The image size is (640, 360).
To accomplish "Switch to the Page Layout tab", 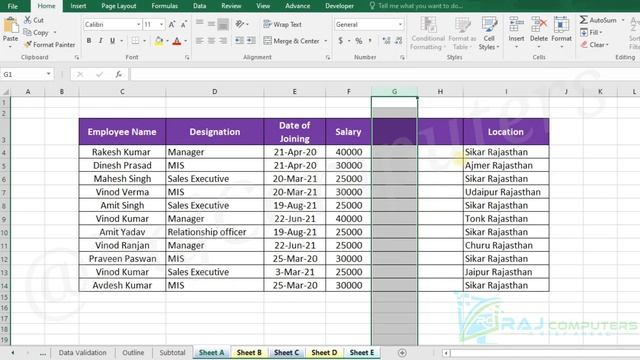I will 118,6.
